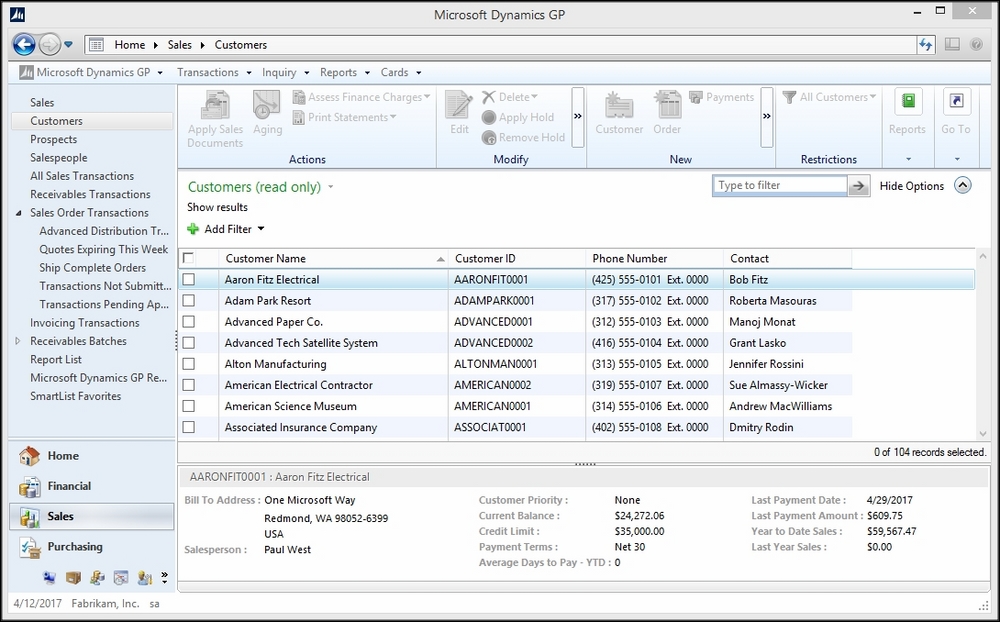1000x622 pixels.
Task: Open the Financial navigation pane button
Action: 91,486
